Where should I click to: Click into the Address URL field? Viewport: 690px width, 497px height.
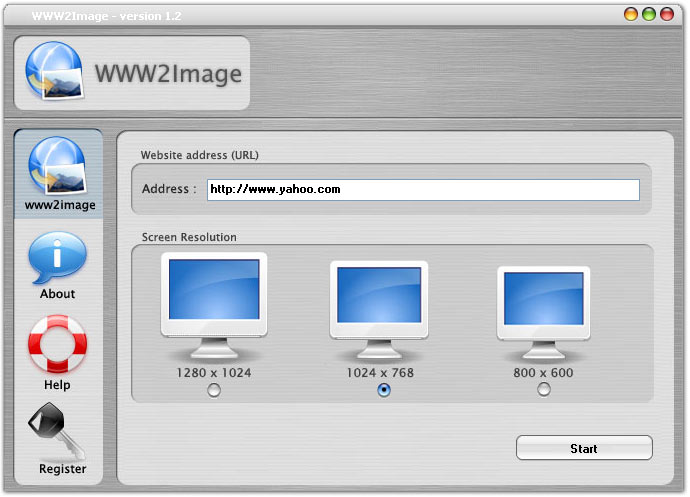click(423, 190)
